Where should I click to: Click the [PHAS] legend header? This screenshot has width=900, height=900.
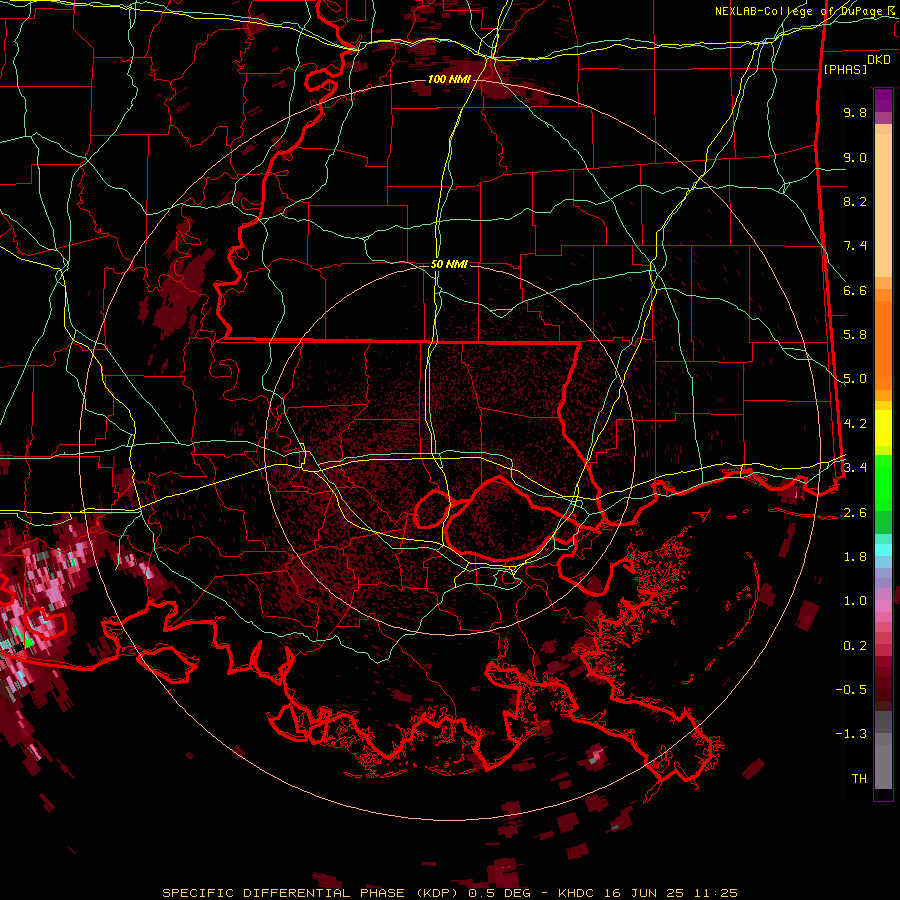tap(845, 69)
